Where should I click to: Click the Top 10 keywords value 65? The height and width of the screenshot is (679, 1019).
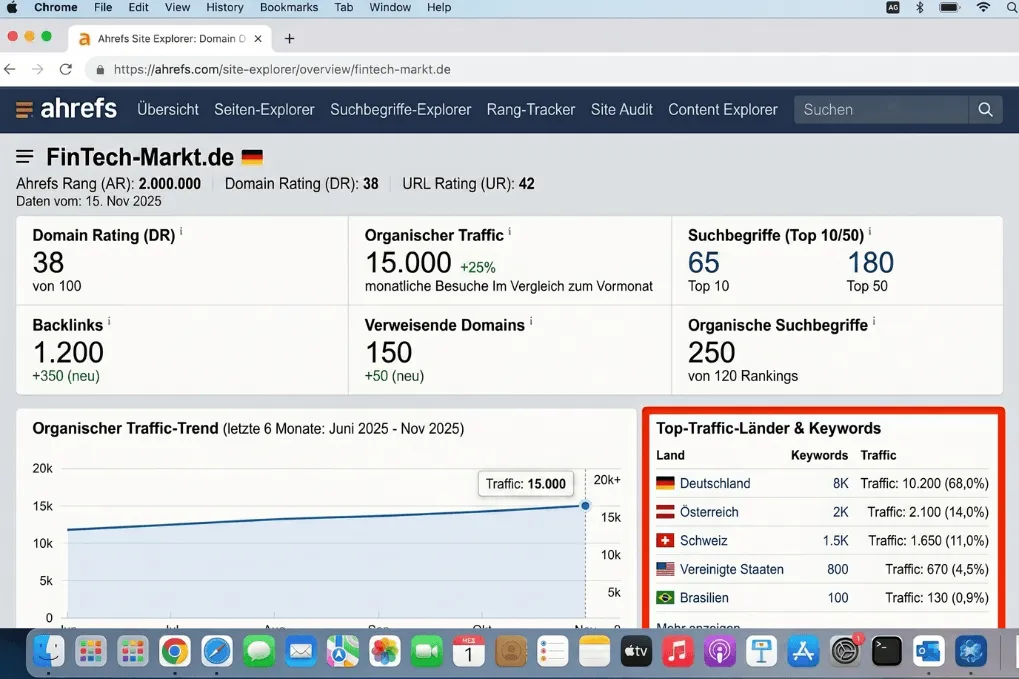point(704,263)
